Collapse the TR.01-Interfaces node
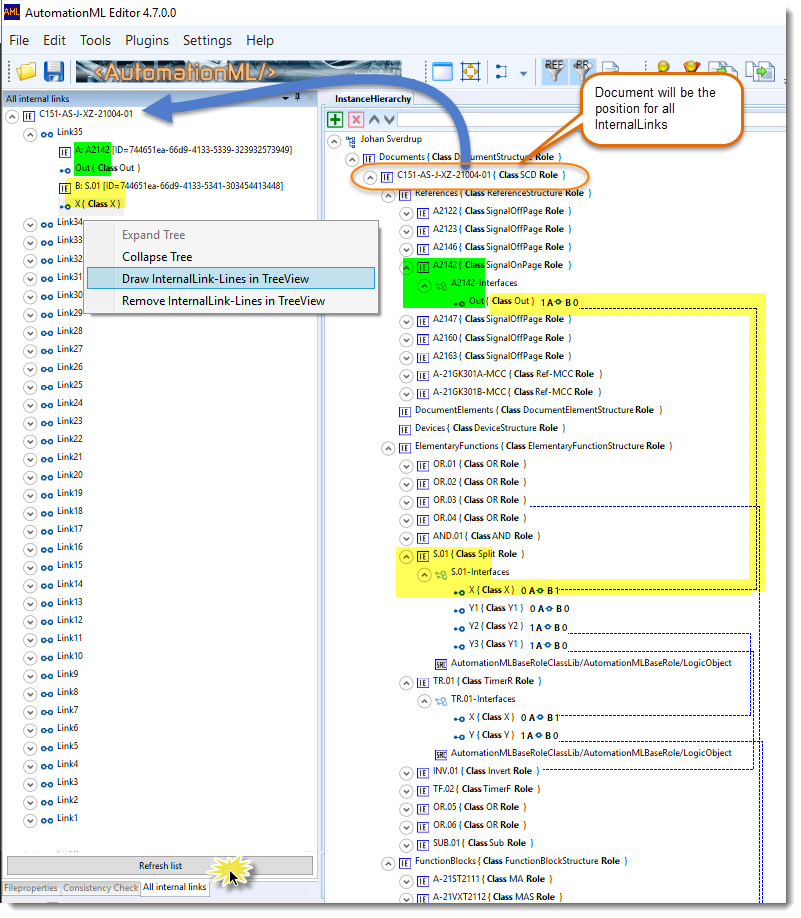Screen dimensions: 801x918 (424, 701)
